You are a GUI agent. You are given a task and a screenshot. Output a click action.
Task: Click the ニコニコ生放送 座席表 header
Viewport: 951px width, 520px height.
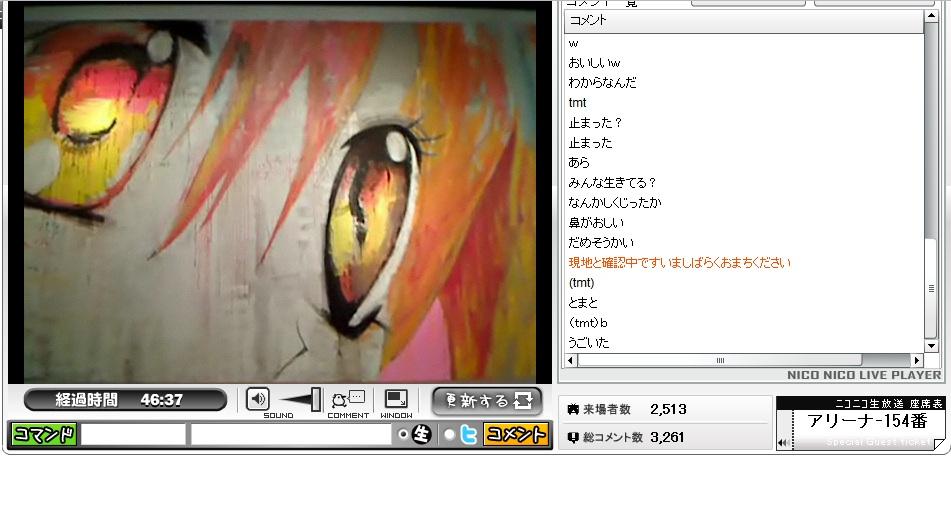(x=889, y=404)
